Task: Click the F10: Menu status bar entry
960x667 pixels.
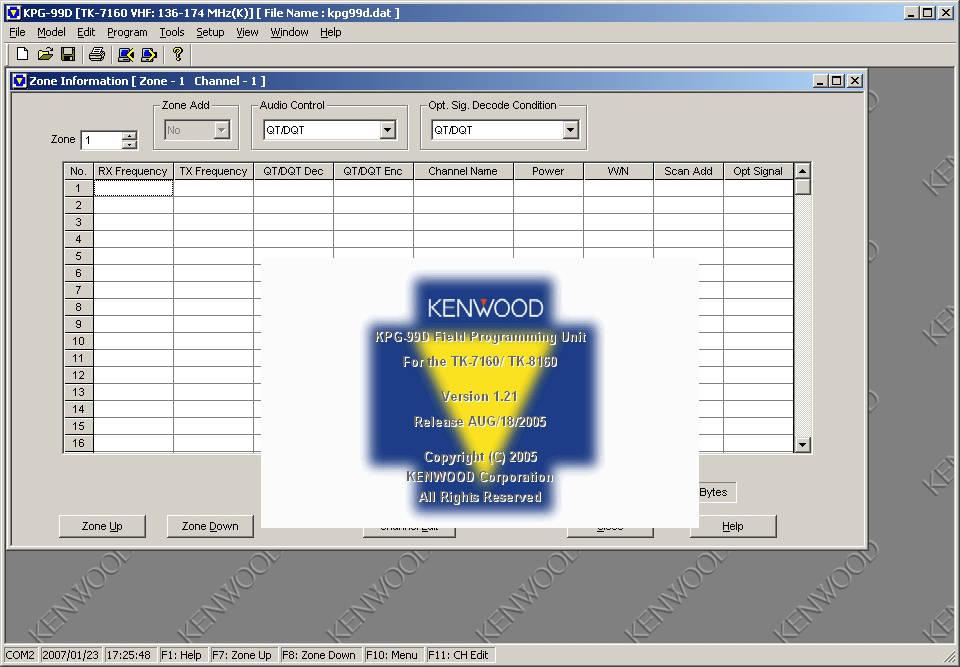Action: 392,655
